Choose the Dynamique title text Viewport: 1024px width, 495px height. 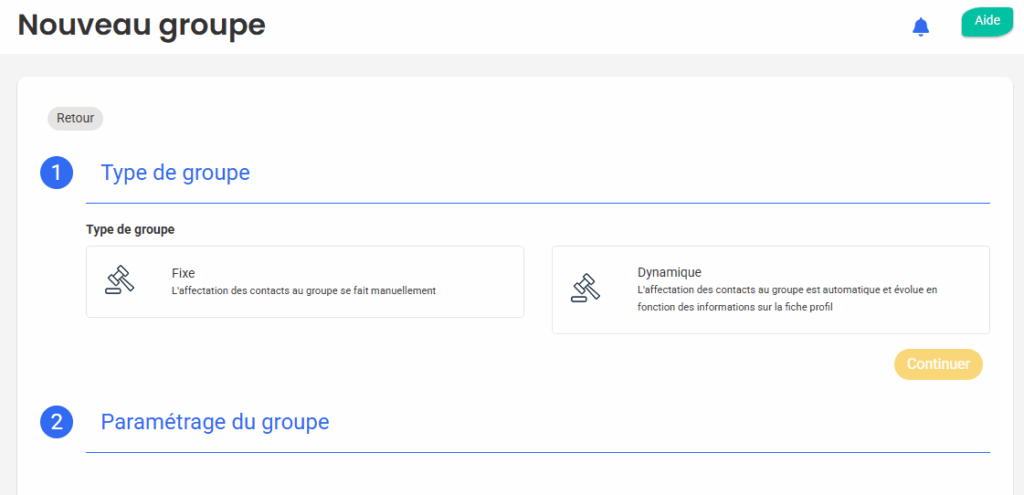(x=669, y=272)
